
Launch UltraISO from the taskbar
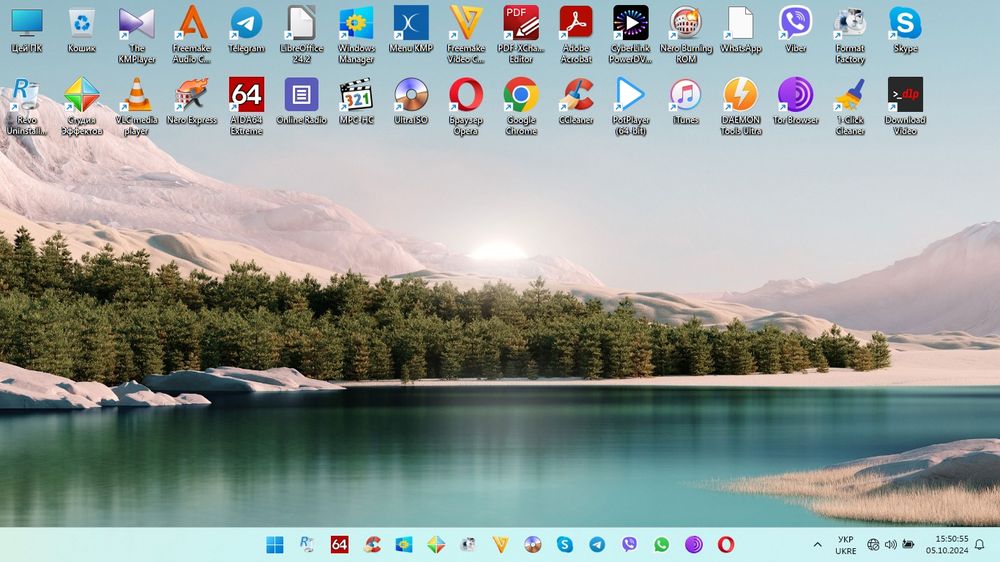point(533,545)
